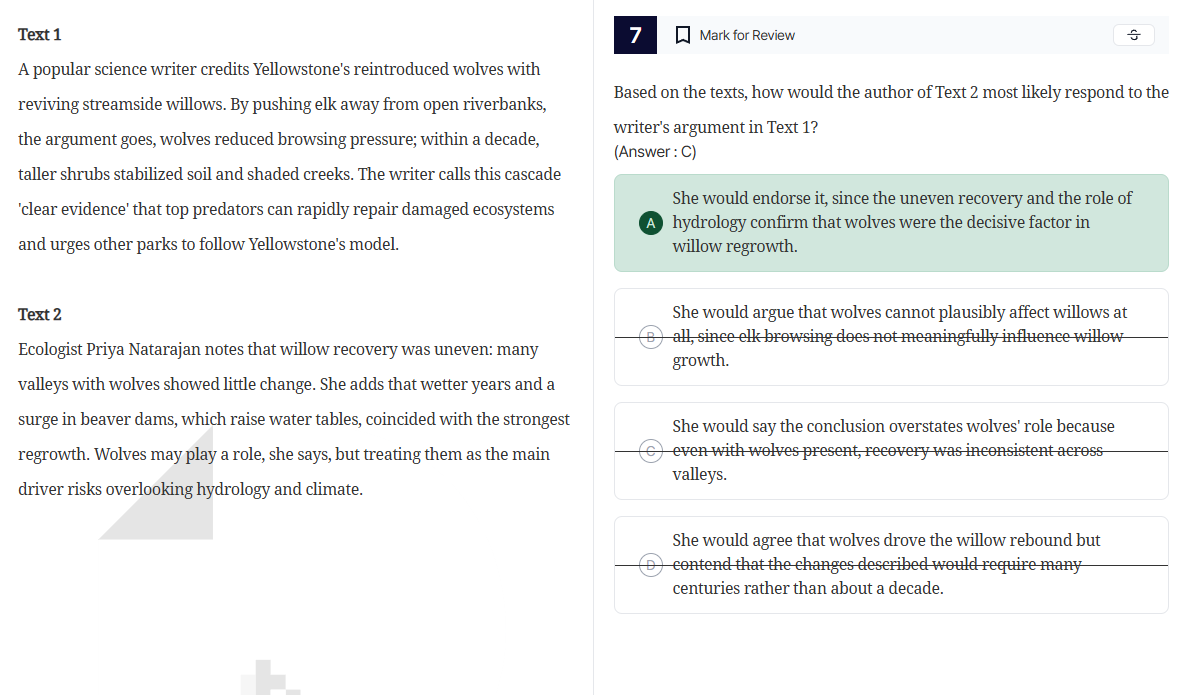The height and width of the screenshot is (695, 1193).
Task: Click the answer card mentioning hydrology and willow regrowth
Action: [890, 222]
